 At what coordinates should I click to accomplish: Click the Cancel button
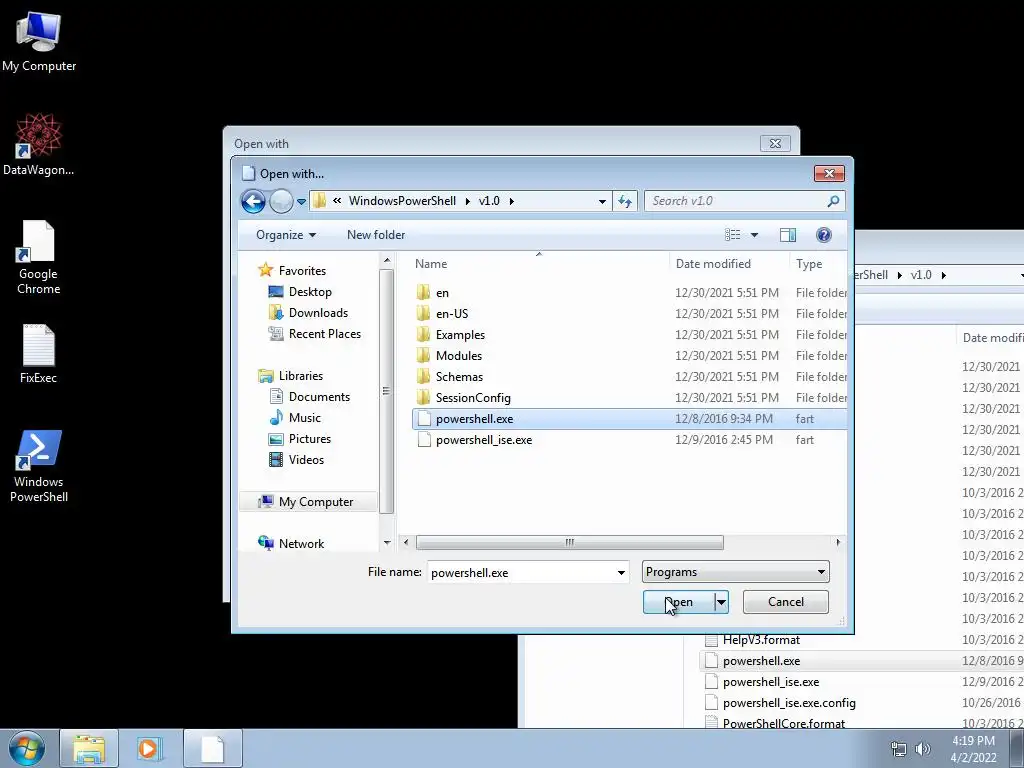coord(786,602)
